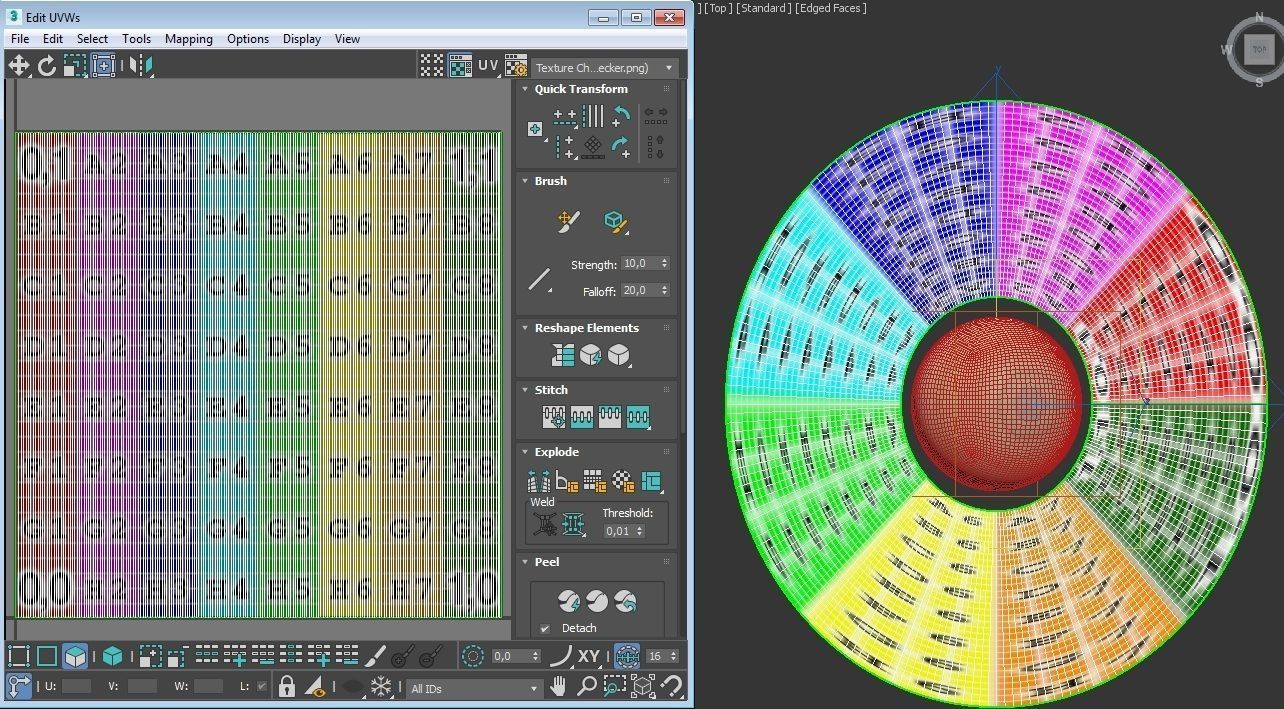Open the Tools menu

[x=136, y=39]
